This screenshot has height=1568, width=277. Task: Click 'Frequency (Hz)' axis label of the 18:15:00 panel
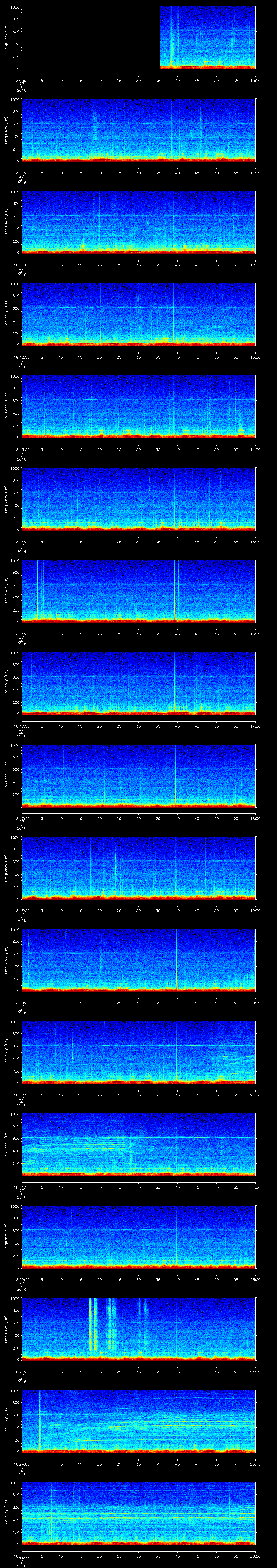6,591
